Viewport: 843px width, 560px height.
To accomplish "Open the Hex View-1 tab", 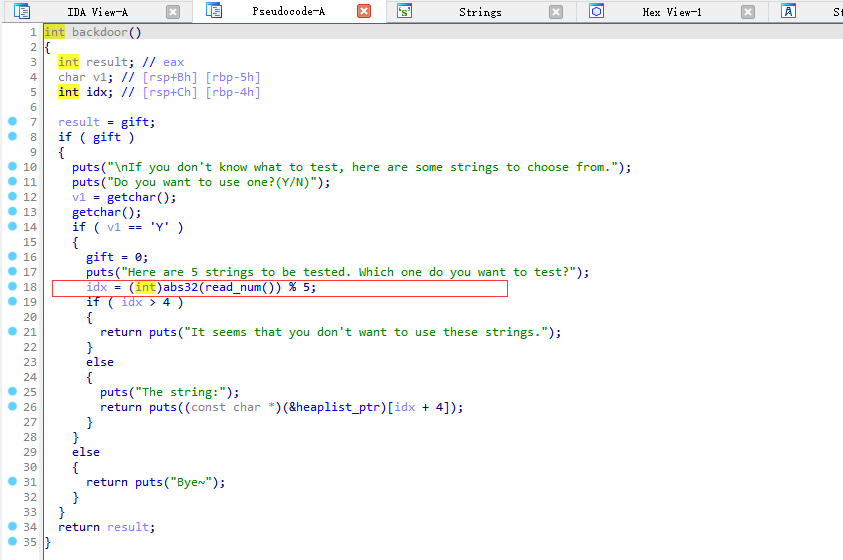I will click(671, 12).
